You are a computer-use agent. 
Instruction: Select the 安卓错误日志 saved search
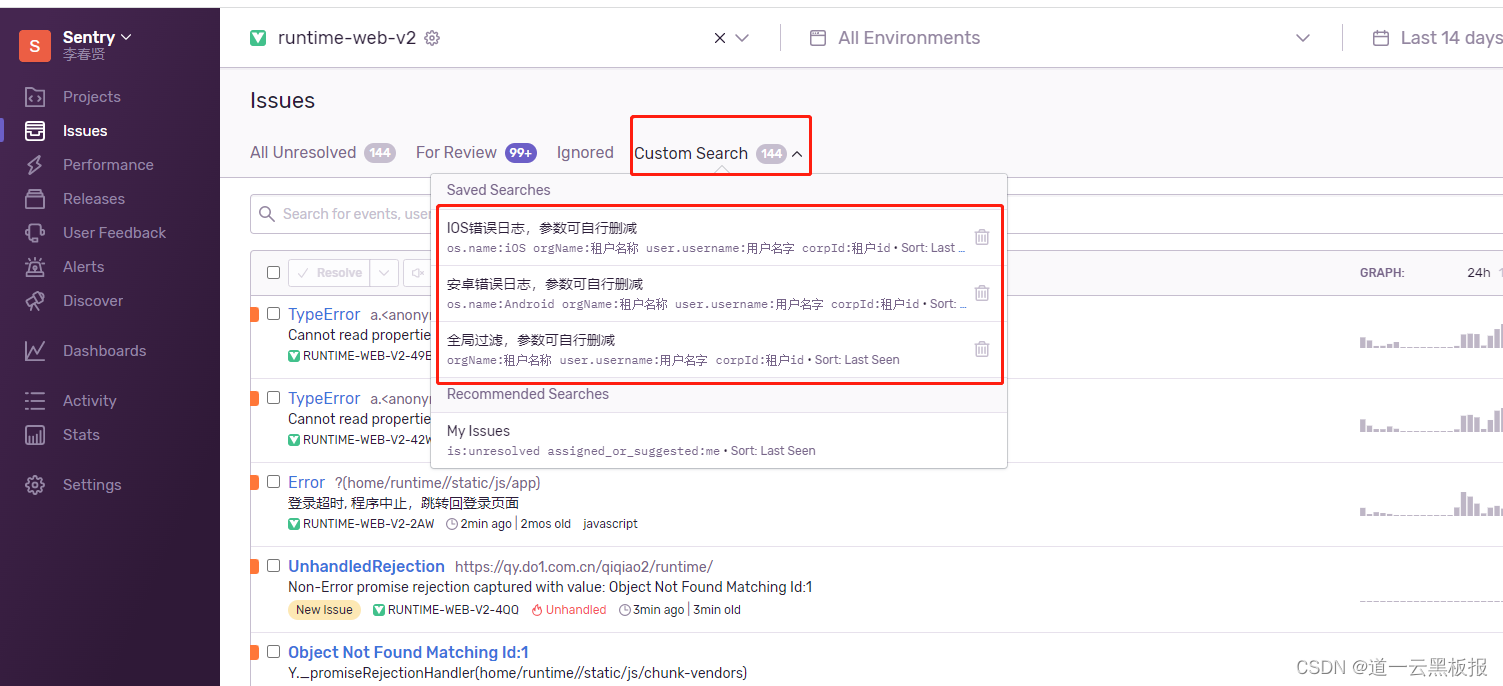coord(706,293)
